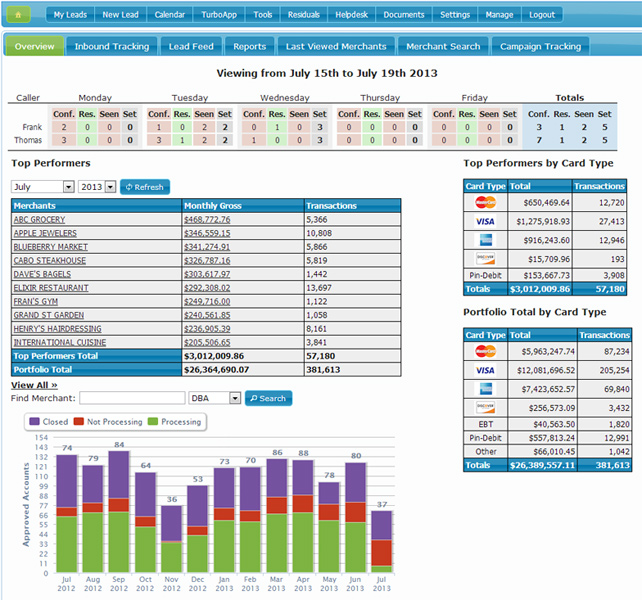Click the $205,506.65 monthly gross link
The image size is (642, 600).
click(x=207, y=342)
